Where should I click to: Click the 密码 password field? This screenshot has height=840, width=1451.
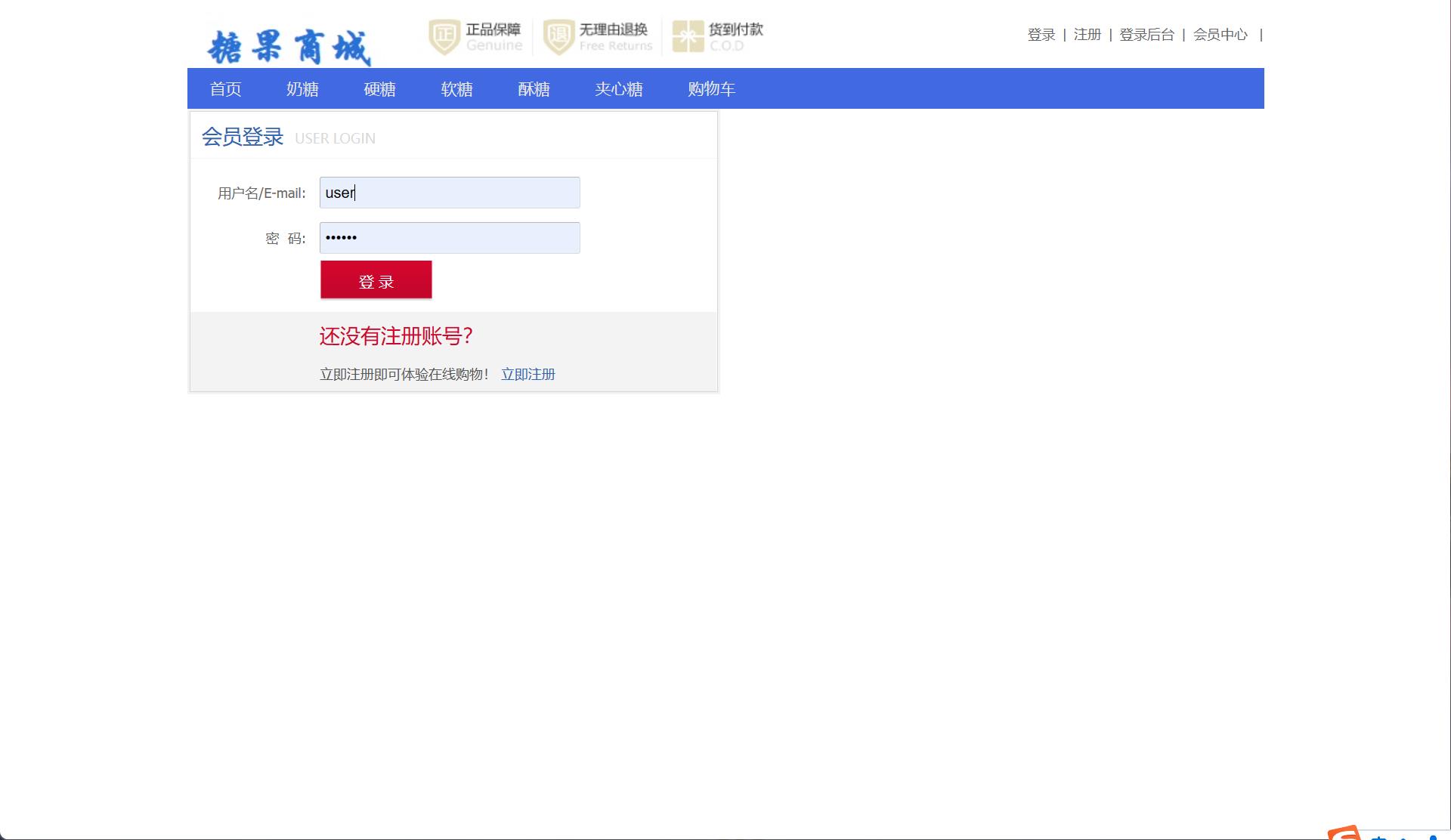pyautogui.click(x=449, y=237)
